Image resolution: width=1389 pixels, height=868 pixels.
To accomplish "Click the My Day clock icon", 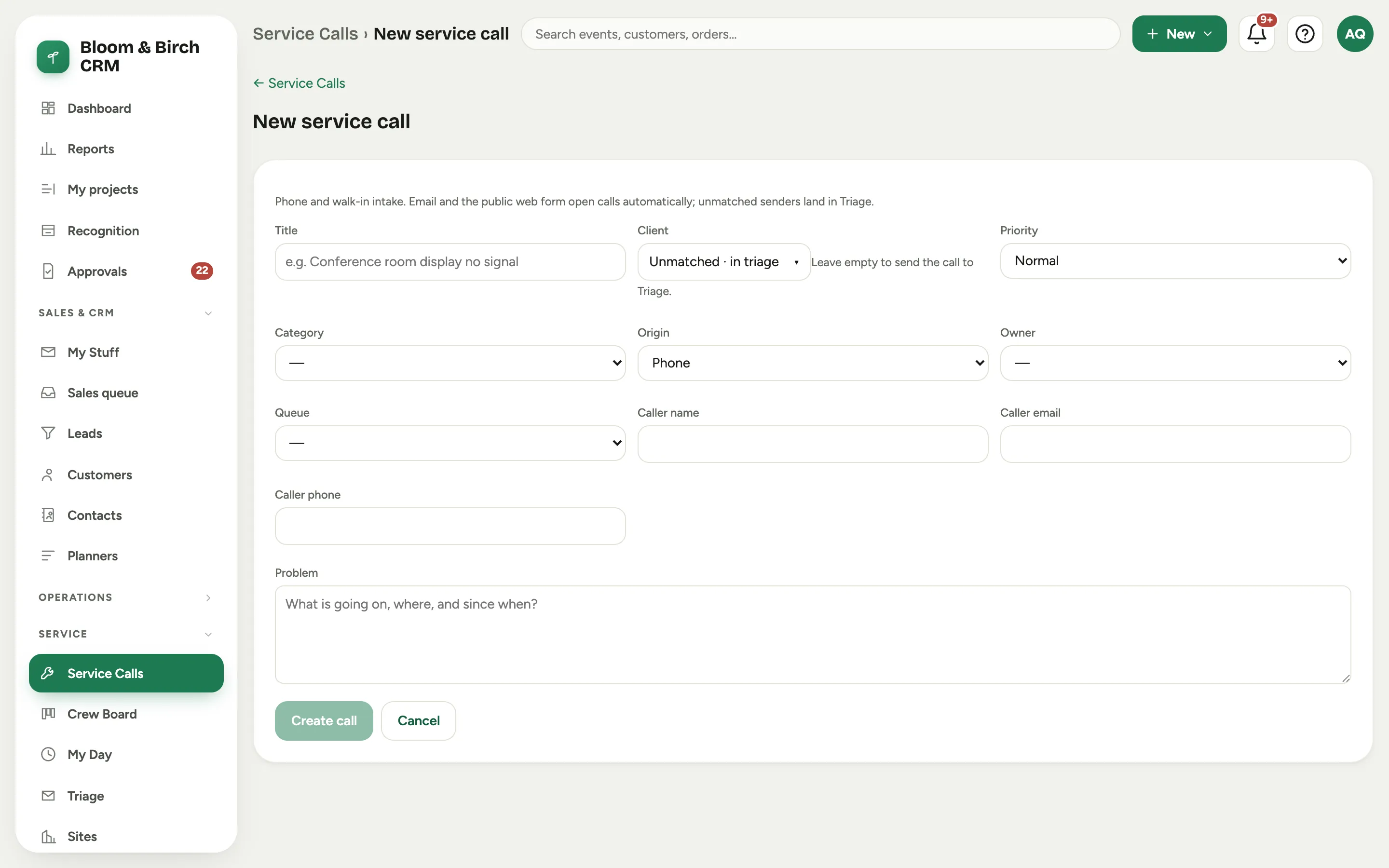I will pos(48,754).
